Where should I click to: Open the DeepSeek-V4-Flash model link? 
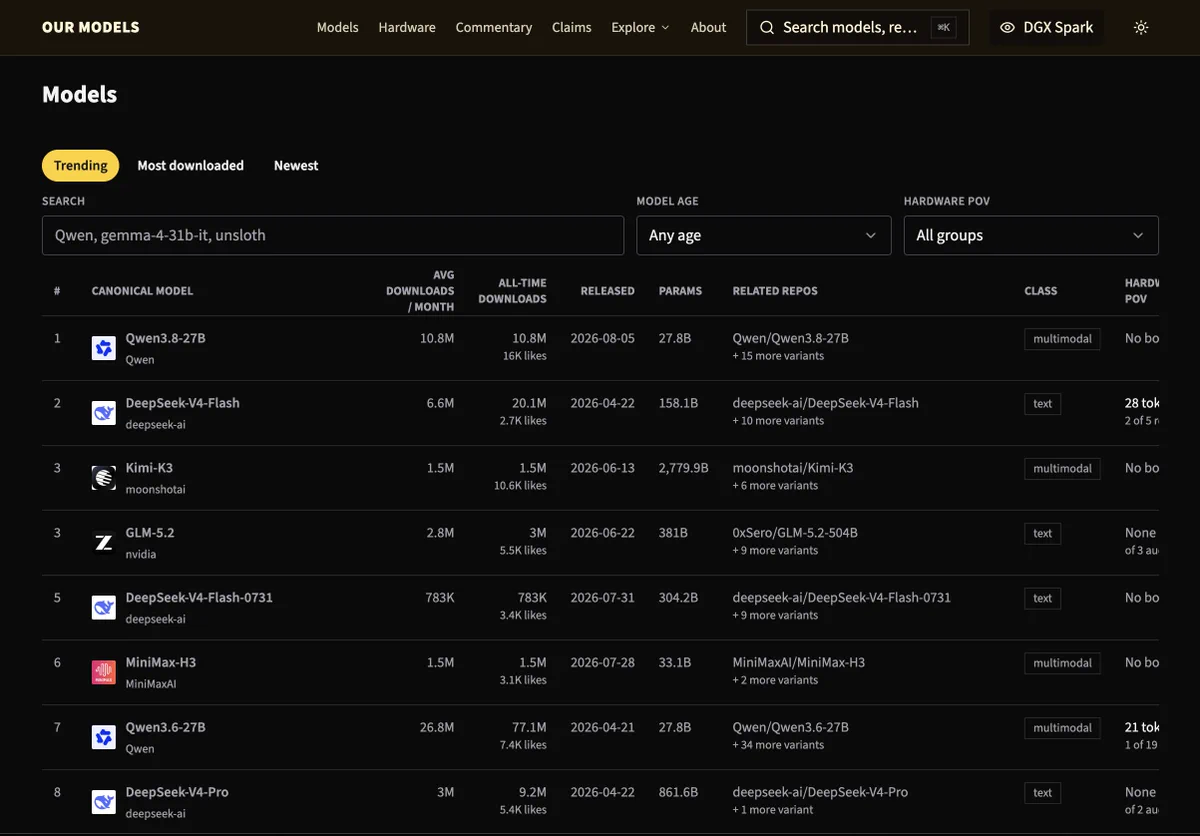click(183, 403)
